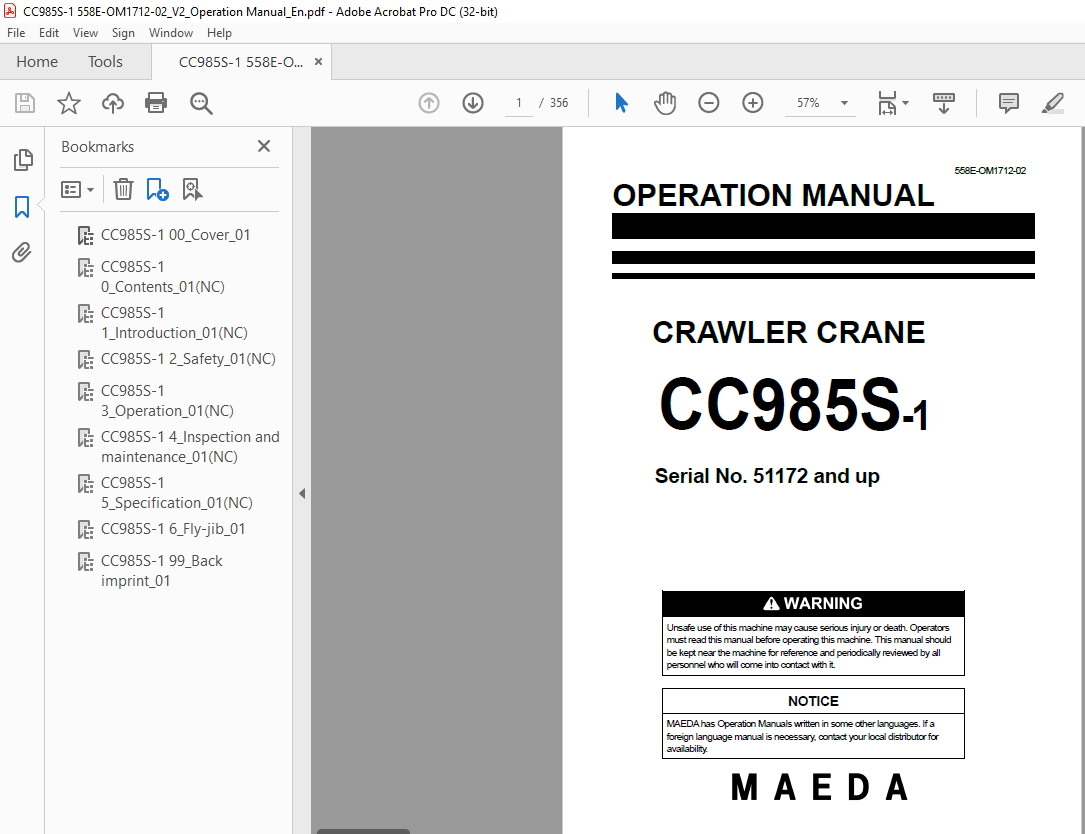Collapse navigation pane with side arrow
The image size is (1085, 834).
click(302, 493)
